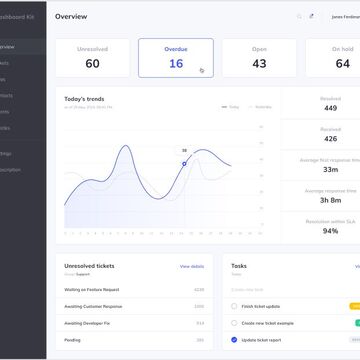The height and width of the screenshot is (360, 360).
Task: Click the Today's trends heading
Action: pyautogui.click(x=84, y=99)
